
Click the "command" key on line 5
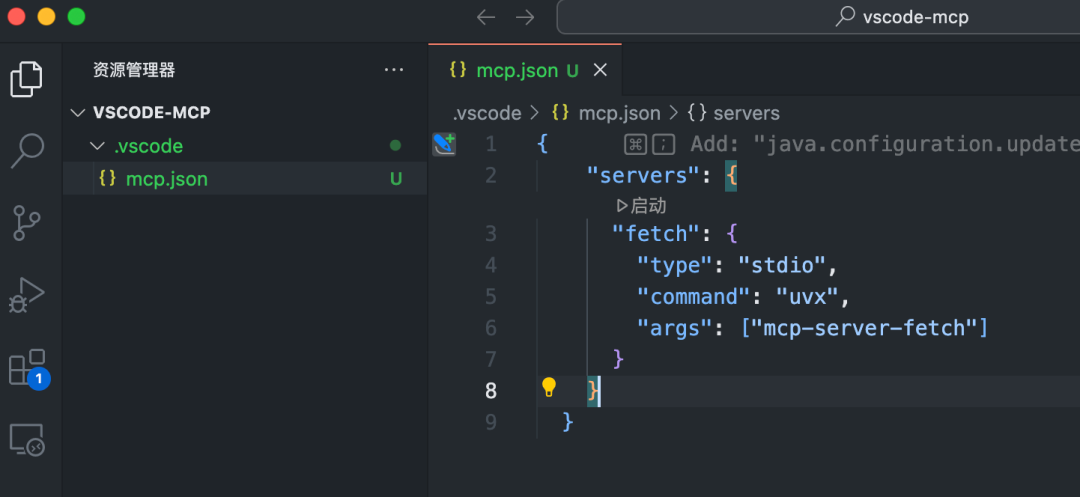[694, 297]
